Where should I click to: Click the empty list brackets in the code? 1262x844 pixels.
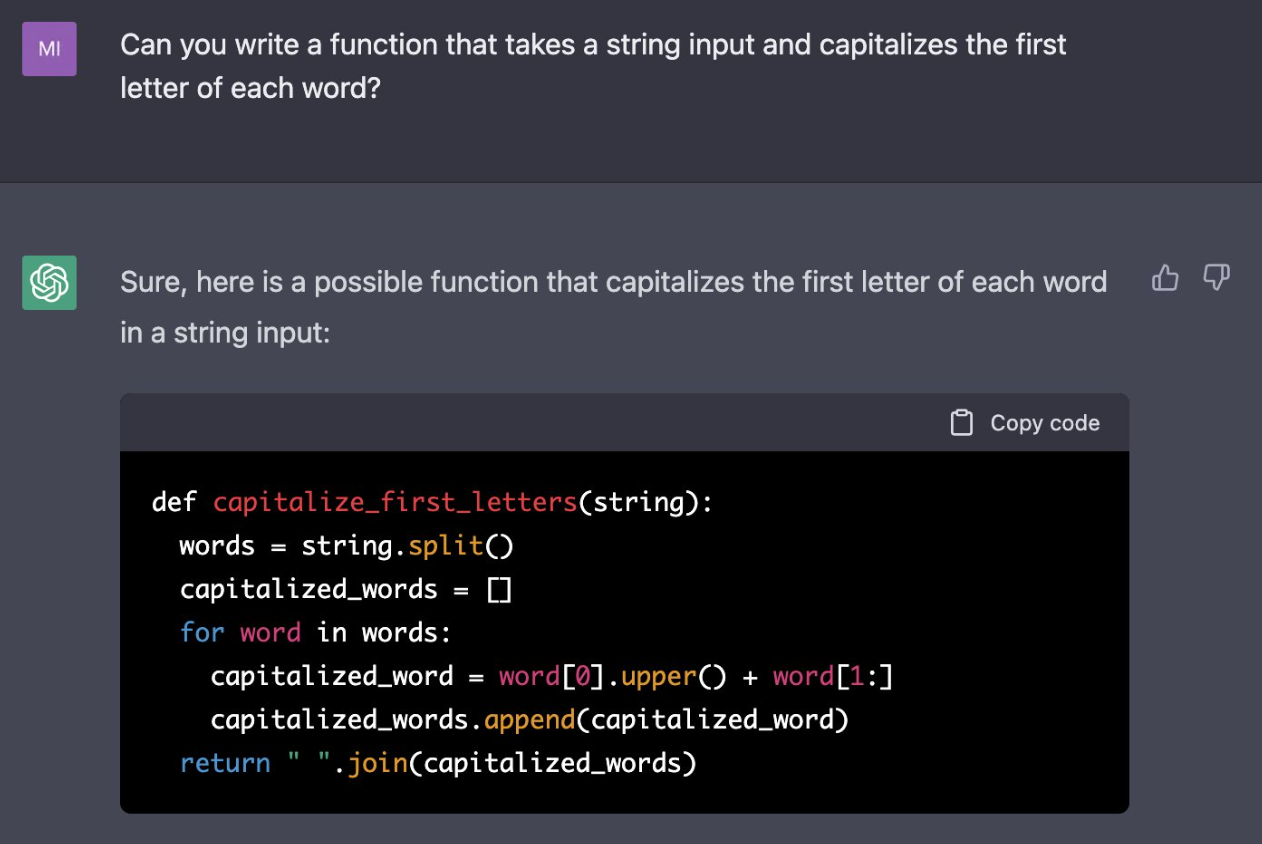point(499,590)
